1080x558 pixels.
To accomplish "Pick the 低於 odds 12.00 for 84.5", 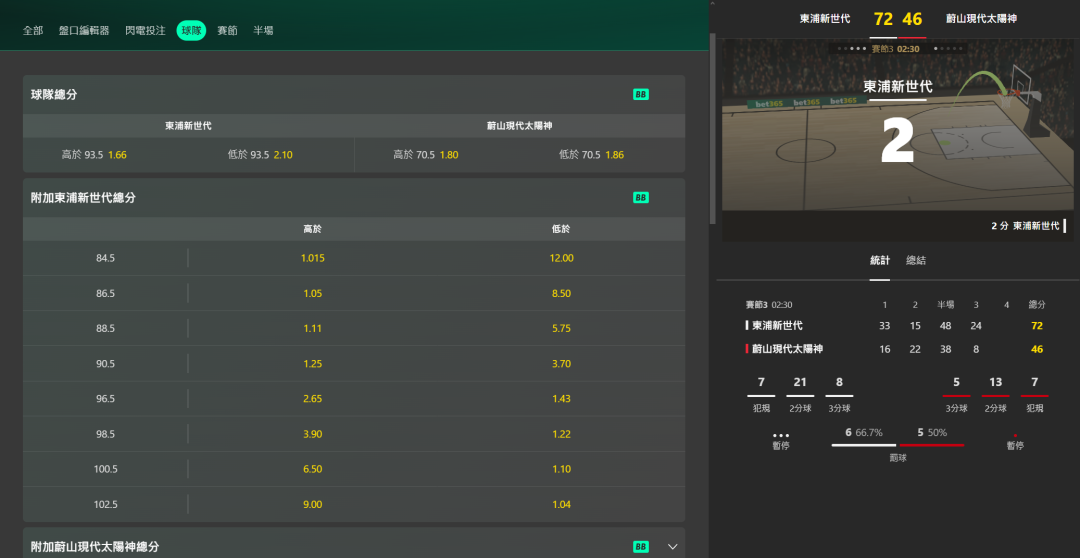I will click(561, 258).
